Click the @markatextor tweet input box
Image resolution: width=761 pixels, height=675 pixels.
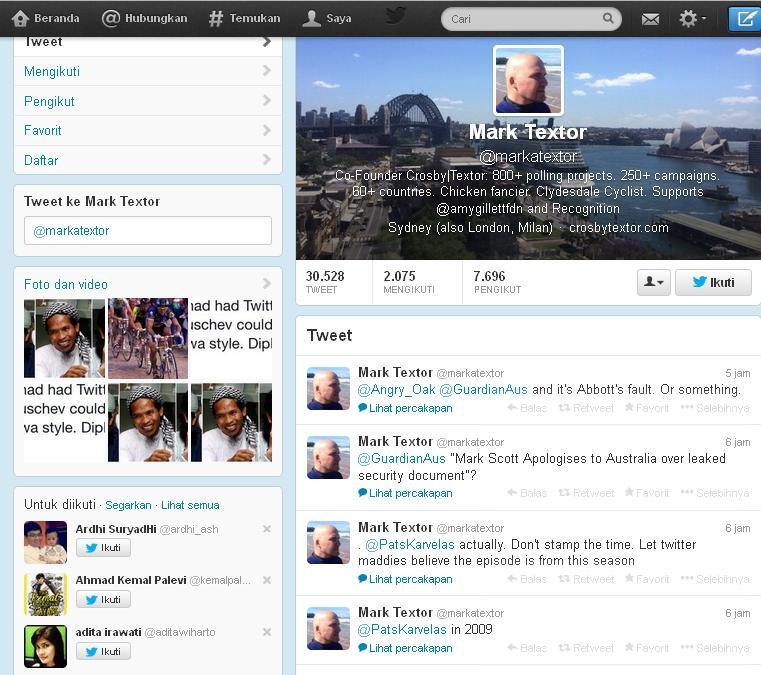(148, 230)
